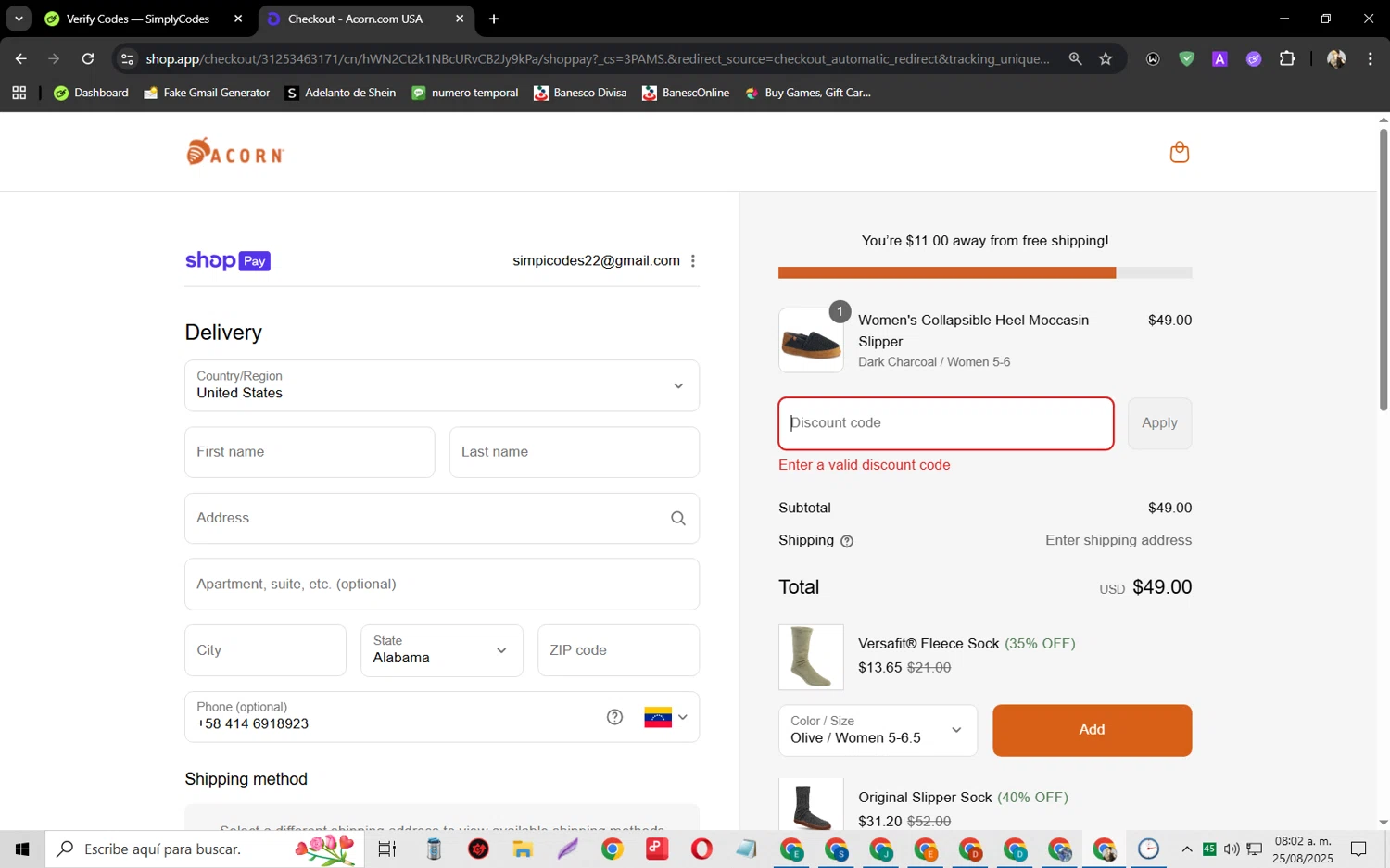The image size is (1390, 868).
Task: Click the Versafit Fleece Sock thumbnail
Action: click(811, 657)
